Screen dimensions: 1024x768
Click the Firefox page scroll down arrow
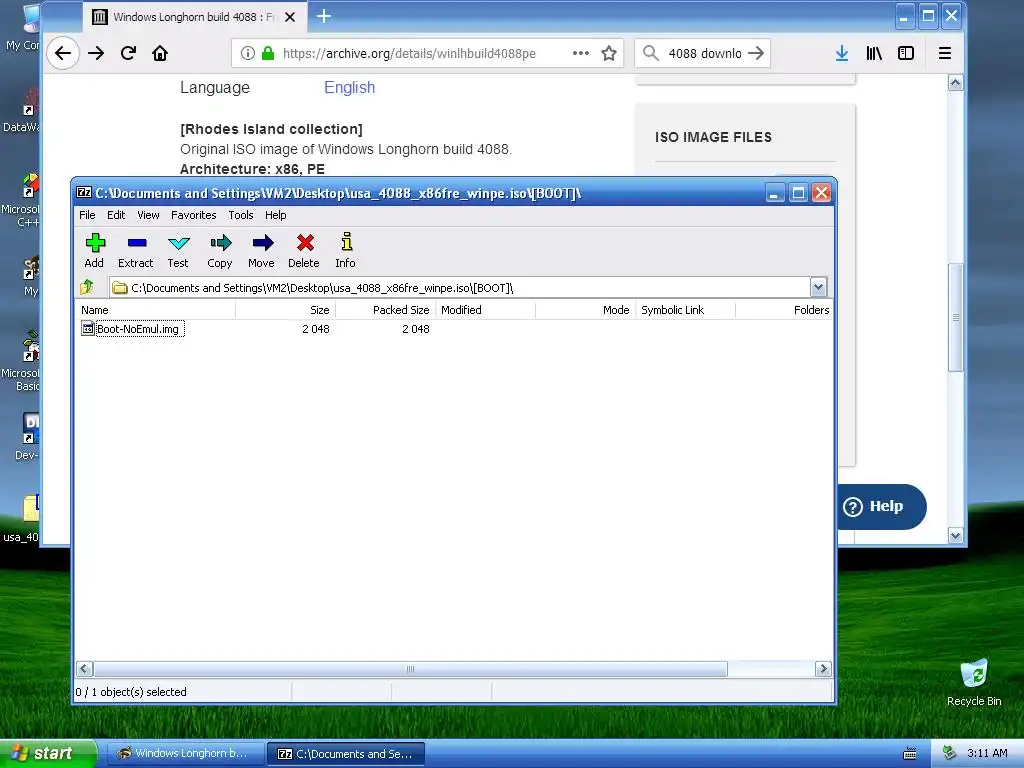[955, 536]
